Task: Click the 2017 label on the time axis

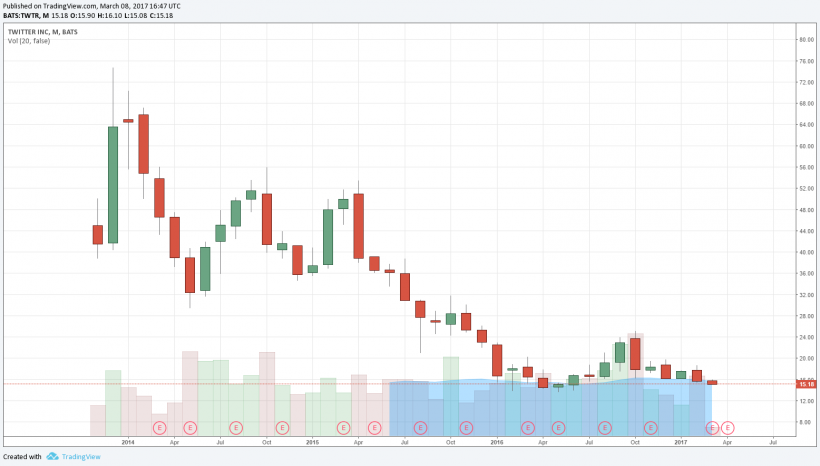Action: tap(681, 442)
